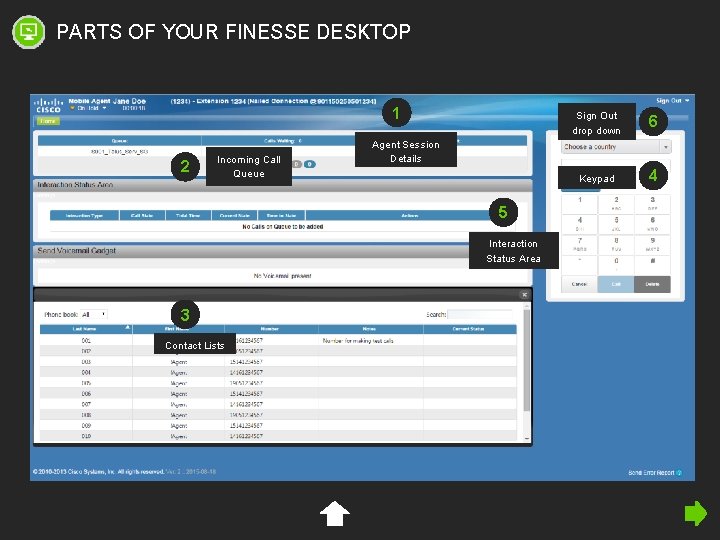Select contact row 001
This screenshot has height=540, width=720.
[x=278, y=340]
